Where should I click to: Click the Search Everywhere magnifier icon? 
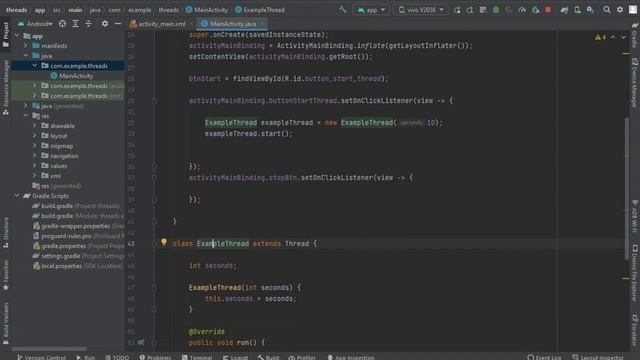(x=607, y=10)
